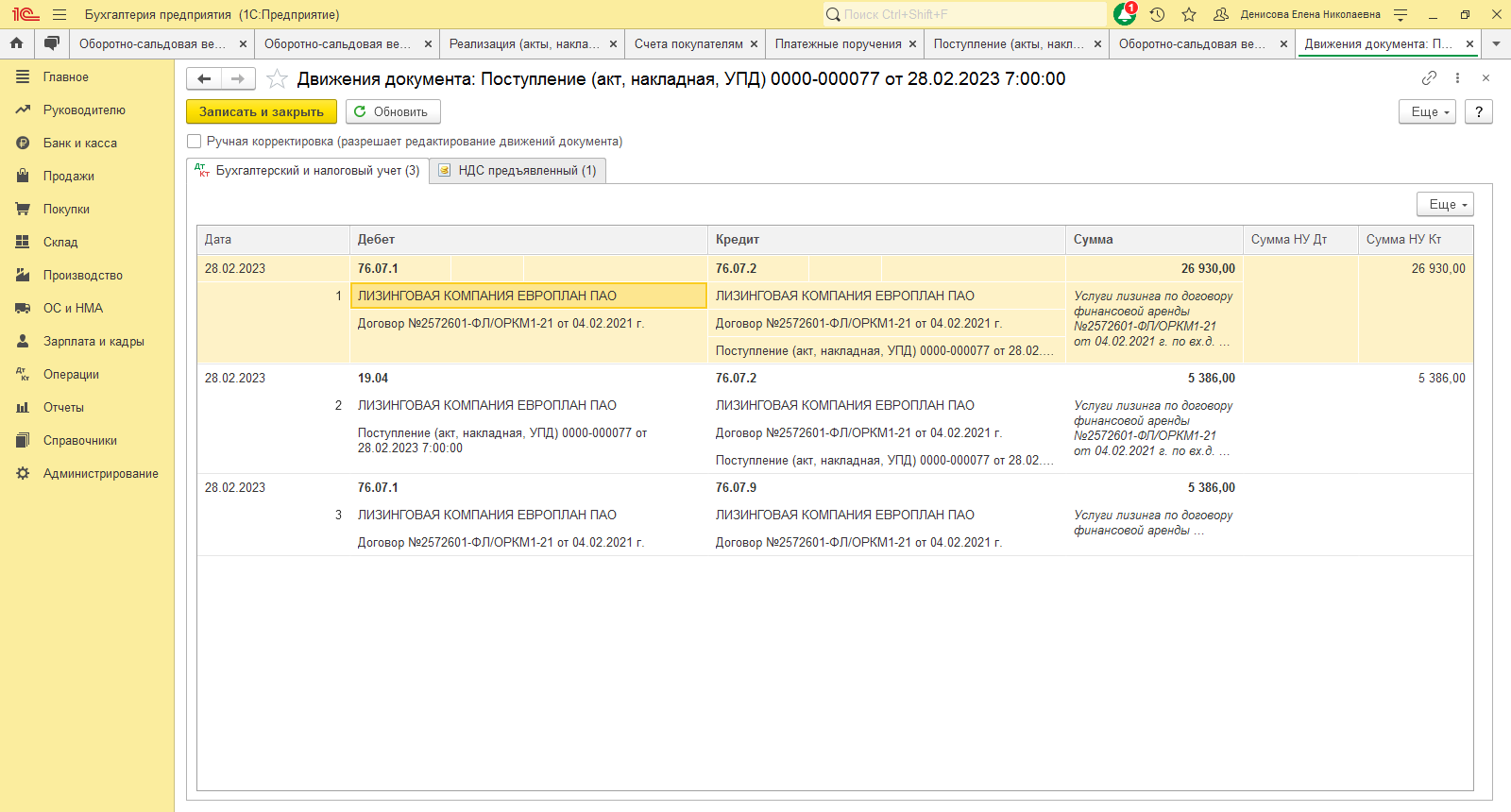Expand the table Еще dropdown
This screenshot has height=812, width=1511.
(x=1444, y=204)
